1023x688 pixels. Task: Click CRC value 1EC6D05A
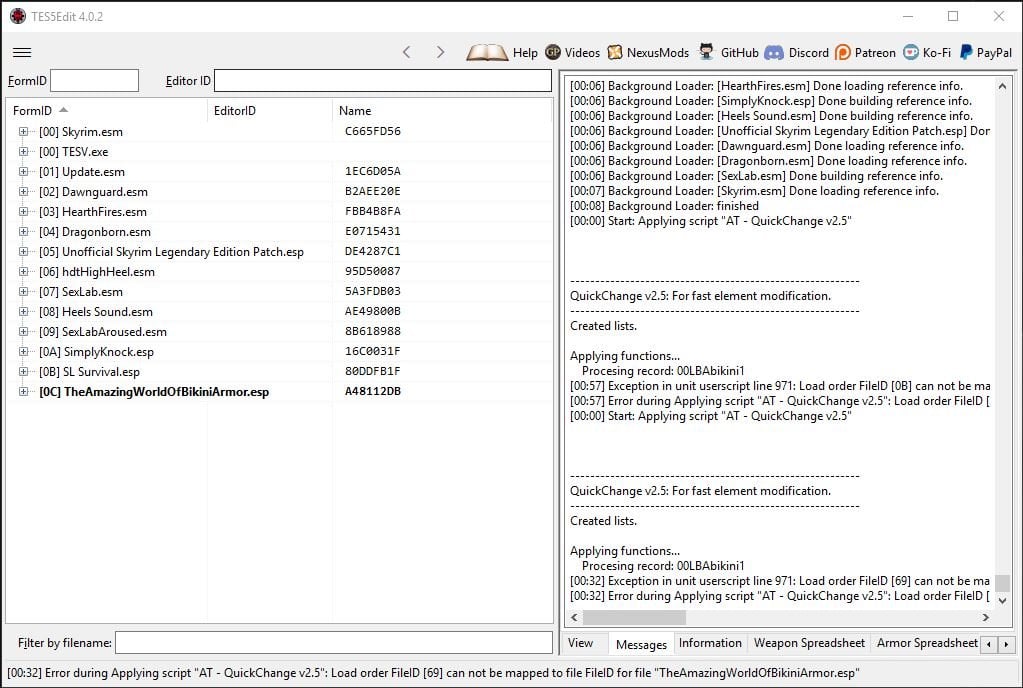(373, 171)
